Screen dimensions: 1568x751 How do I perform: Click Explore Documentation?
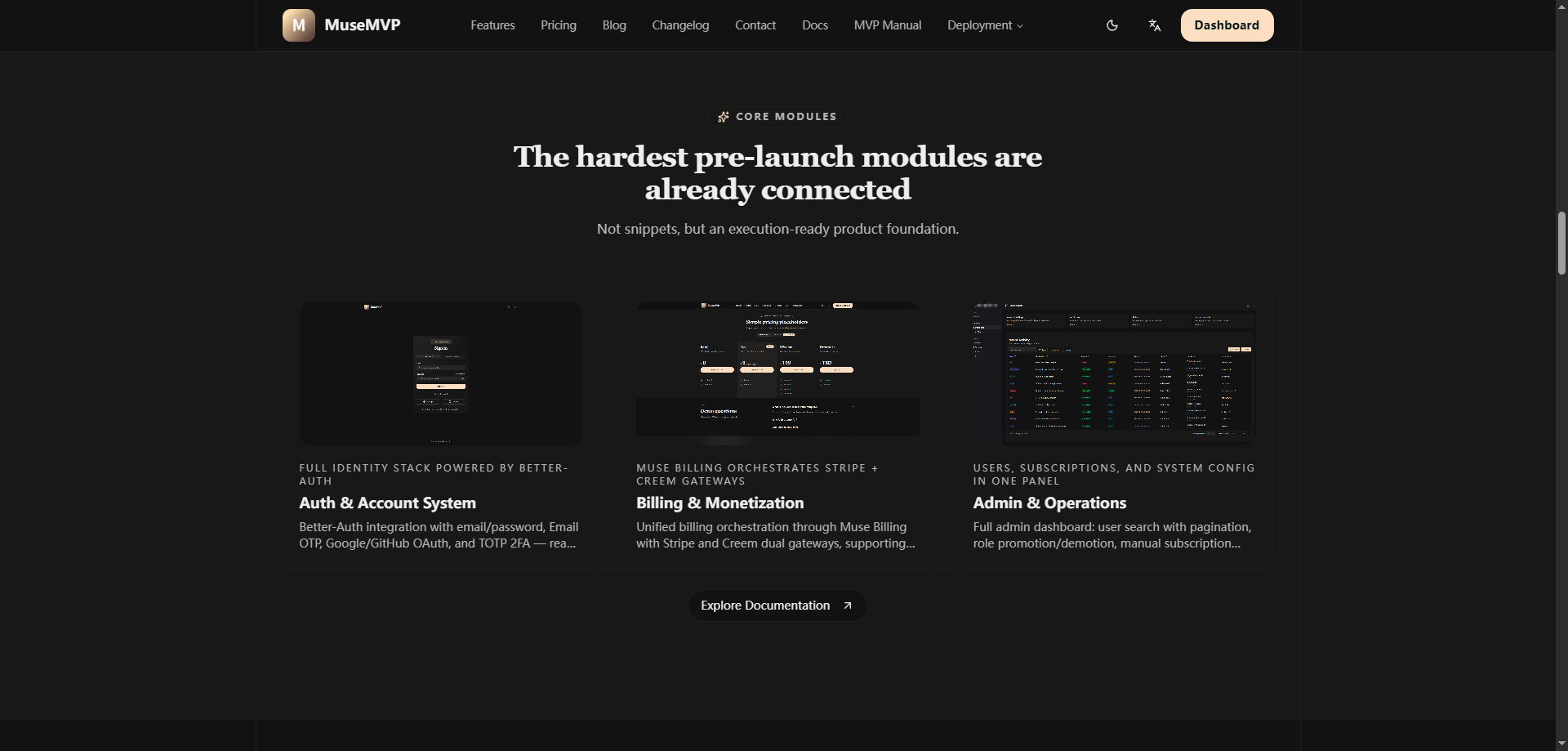click(x=764, y=606)
